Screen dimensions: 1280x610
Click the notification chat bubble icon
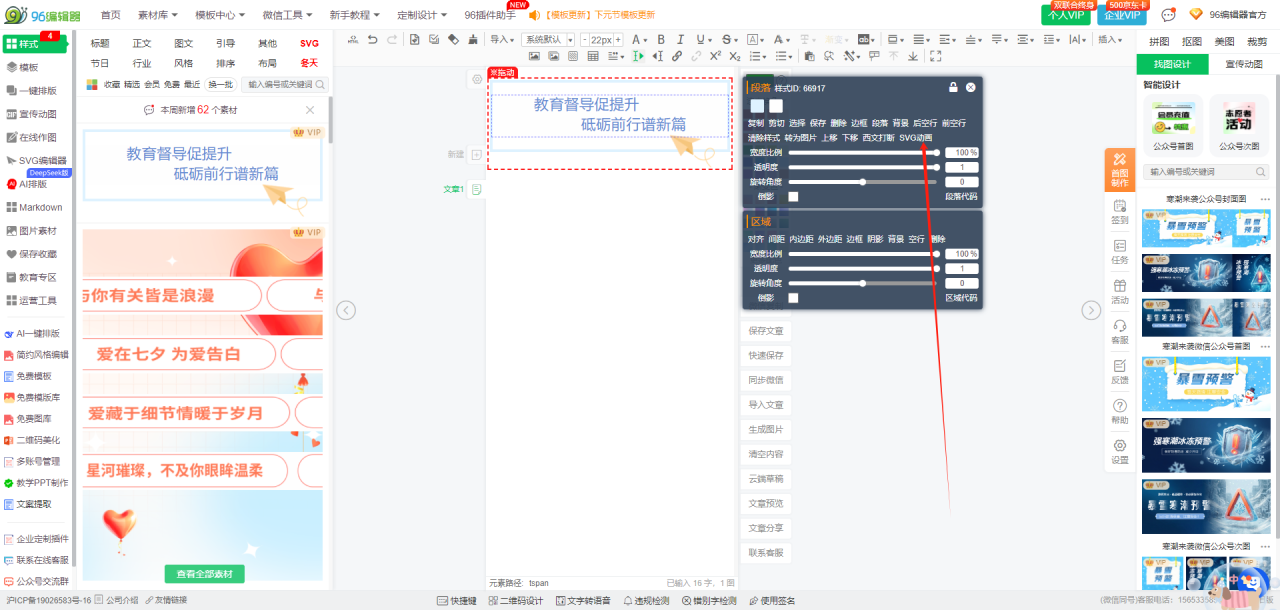(x=1168, y=15)
